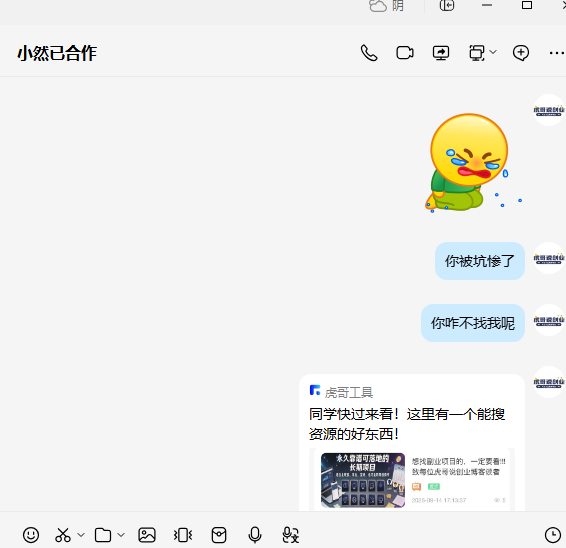
Task: Minimize the chat window
Action: [x=487, y=5]
